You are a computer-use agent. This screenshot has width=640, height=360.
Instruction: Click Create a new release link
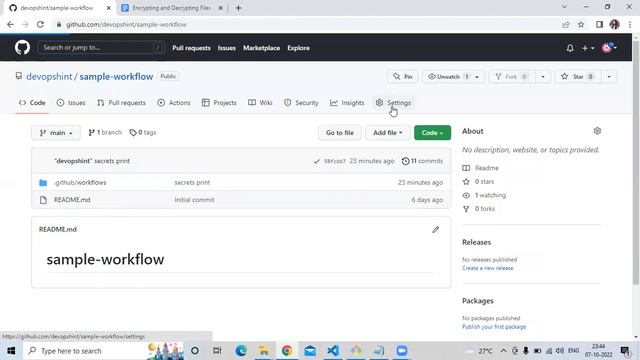click(488, 268)
